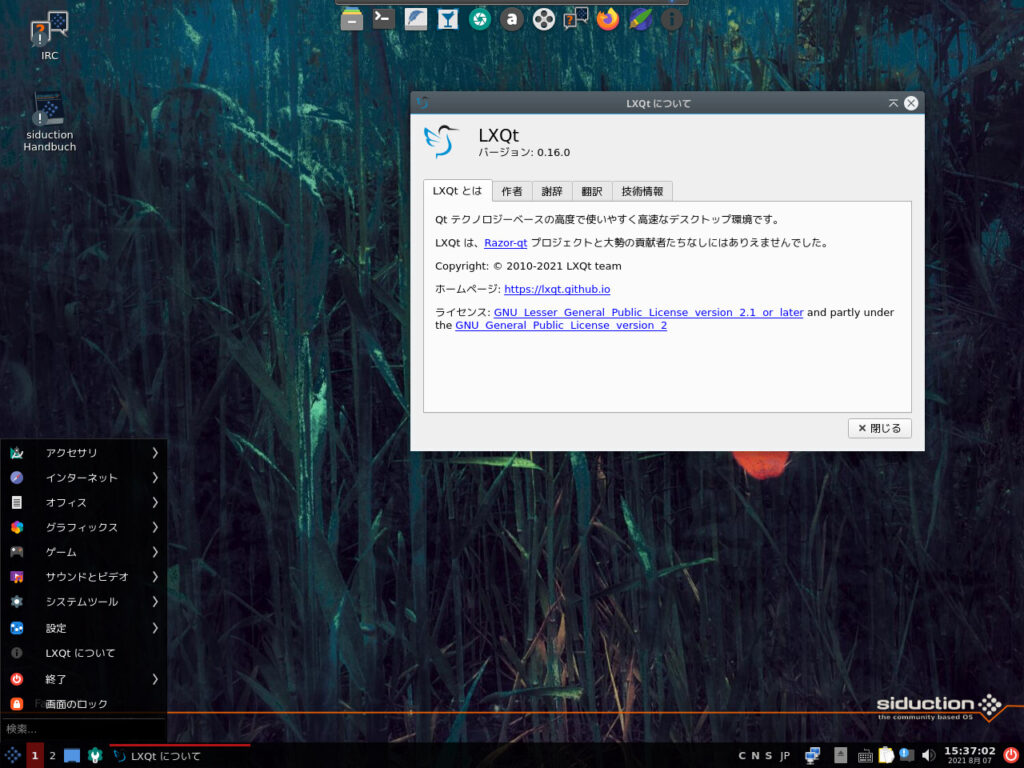Switch to the 翻訳 tab

[591, 190]
